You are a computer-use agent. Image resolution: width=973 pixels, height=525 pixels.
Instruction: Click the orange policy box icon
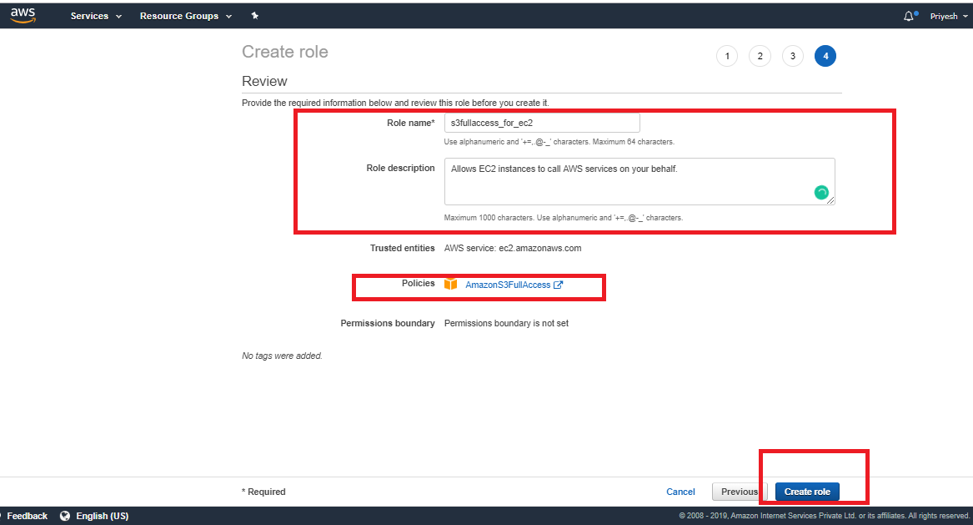(x=451, y=284)
